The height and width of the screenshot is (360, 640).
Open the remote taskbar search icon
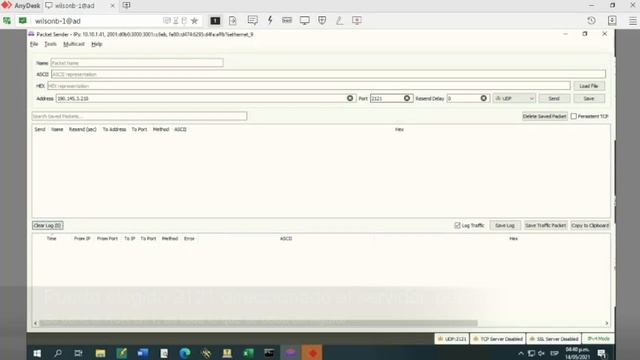58,353
